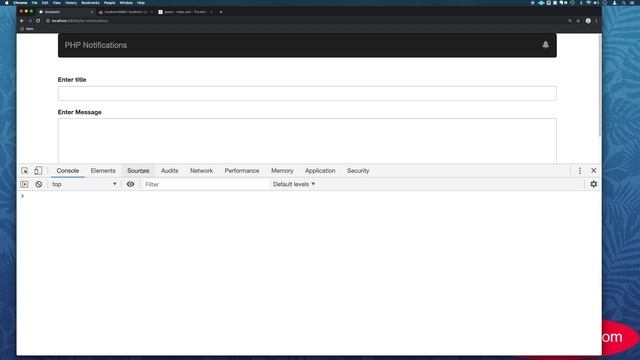Switch to the Sources tab
The width and height of the screenshot is (640, 360).
pos(138,171)
